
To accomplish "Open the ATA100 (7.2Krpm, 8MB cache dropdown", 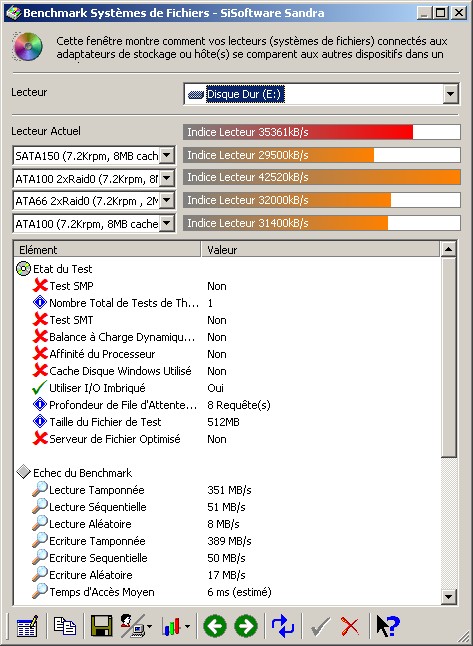I will tap(167, 224).
